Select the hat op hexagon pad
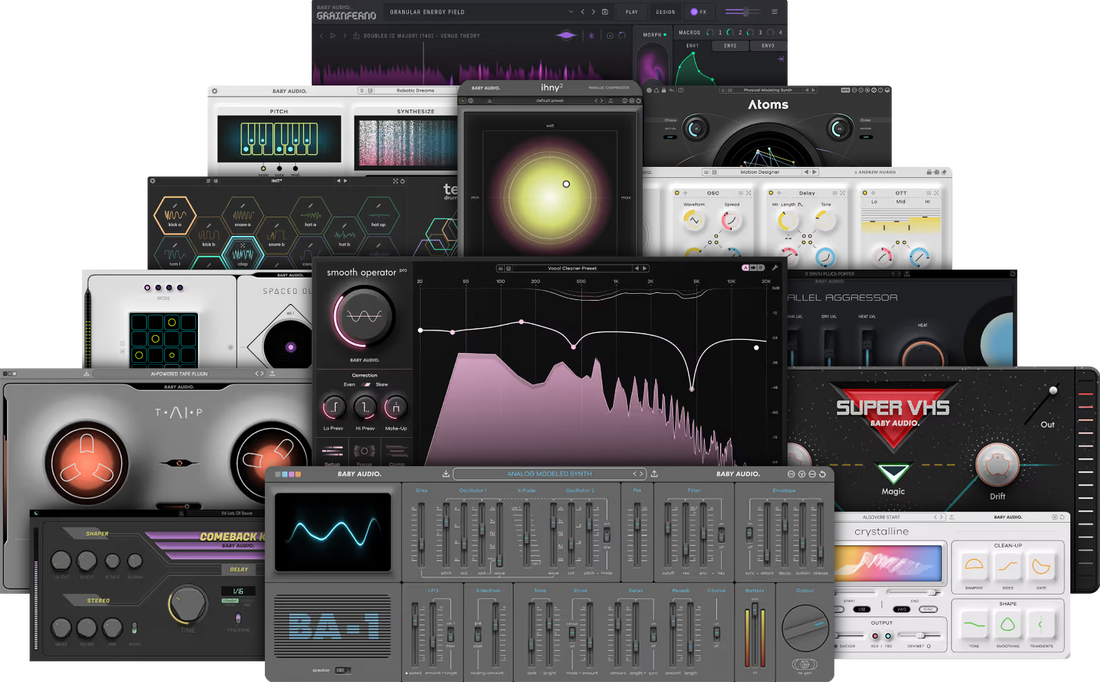The width and height of the screenshot is (1100, 682). point(378,215)
